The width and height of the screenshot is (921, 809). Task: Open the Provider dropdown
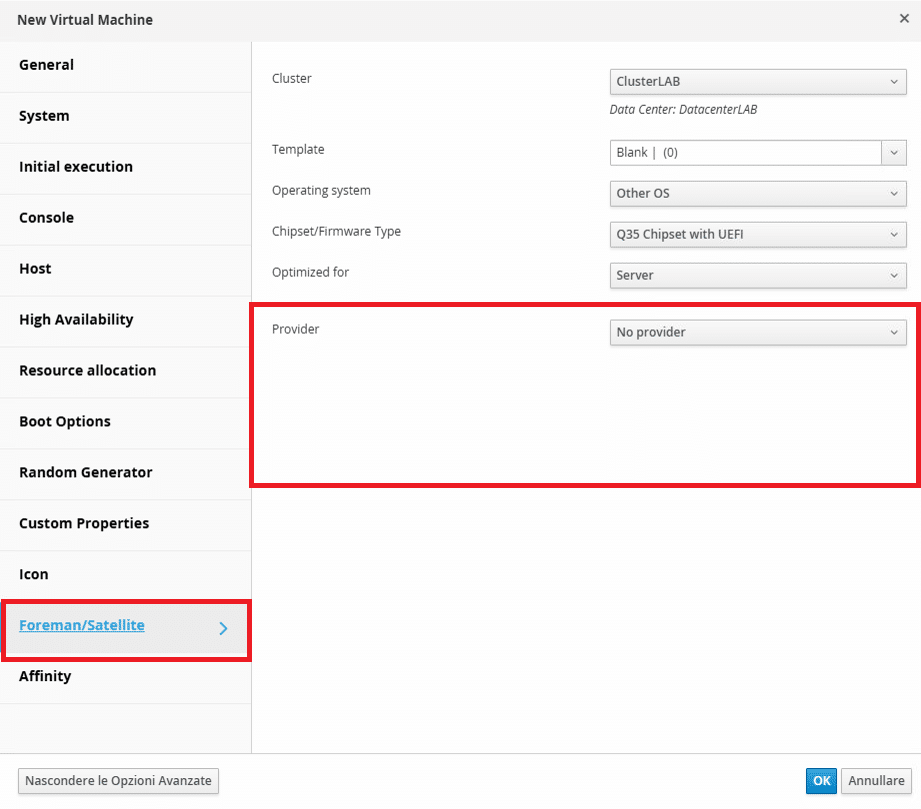[x=758, y=333]
